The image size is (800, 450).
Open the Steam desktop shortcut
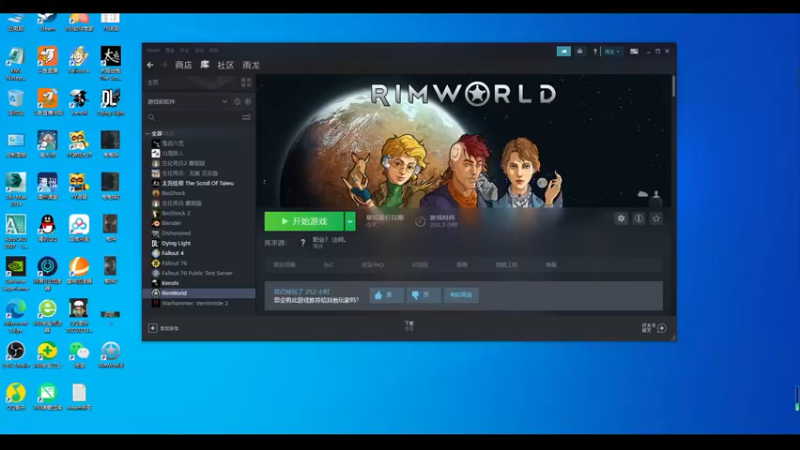pyautogui.click(x=47, y=21)
